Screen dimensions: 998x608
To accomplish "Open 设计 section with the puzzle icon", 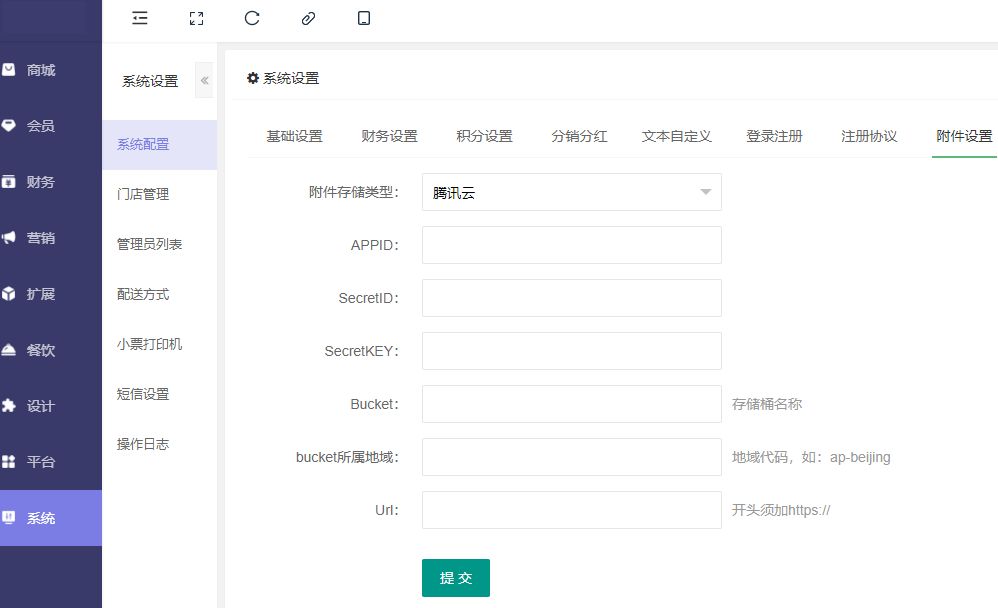I will tap(41, 406).
